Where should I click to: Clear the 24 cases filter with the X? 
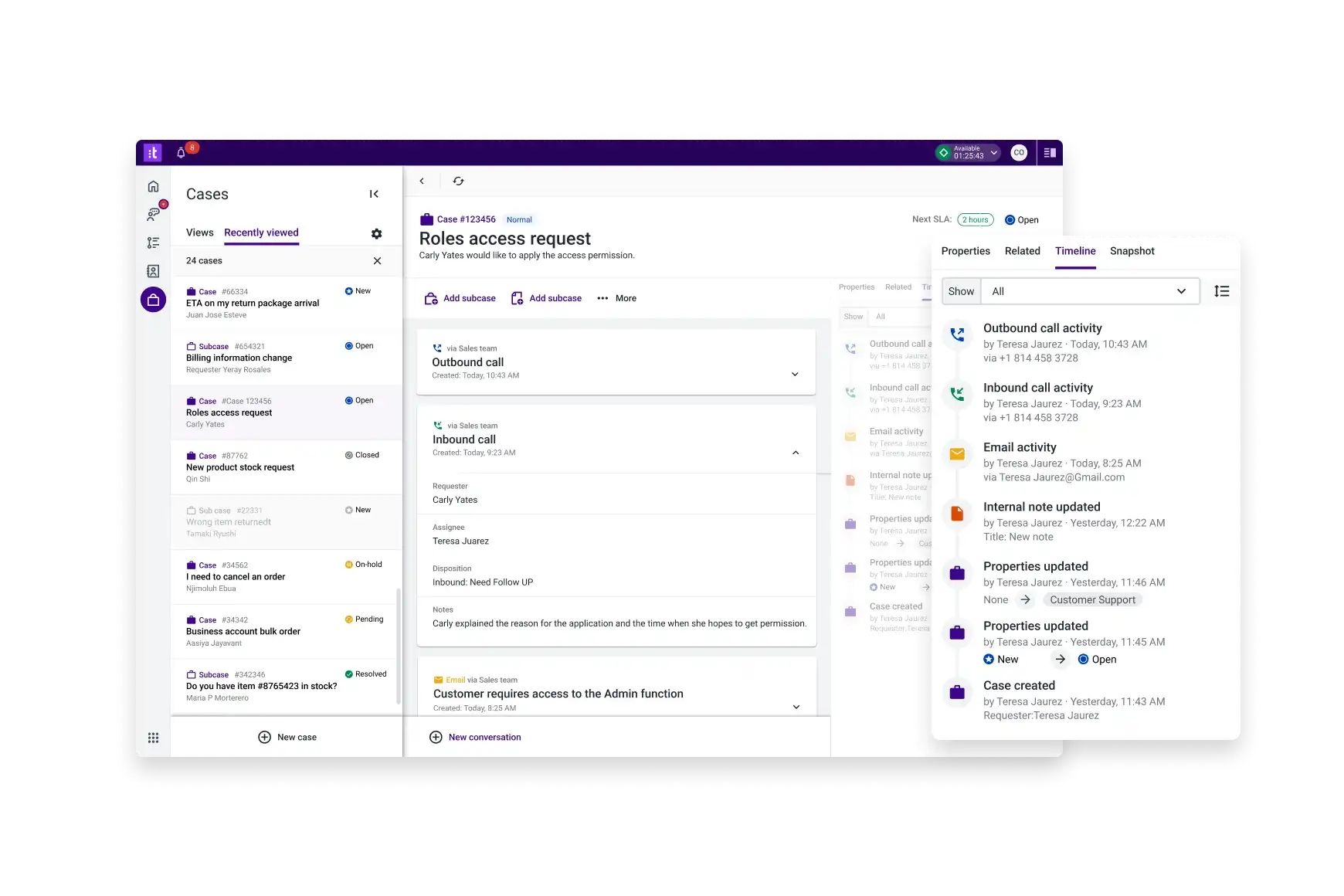point(378,261)
